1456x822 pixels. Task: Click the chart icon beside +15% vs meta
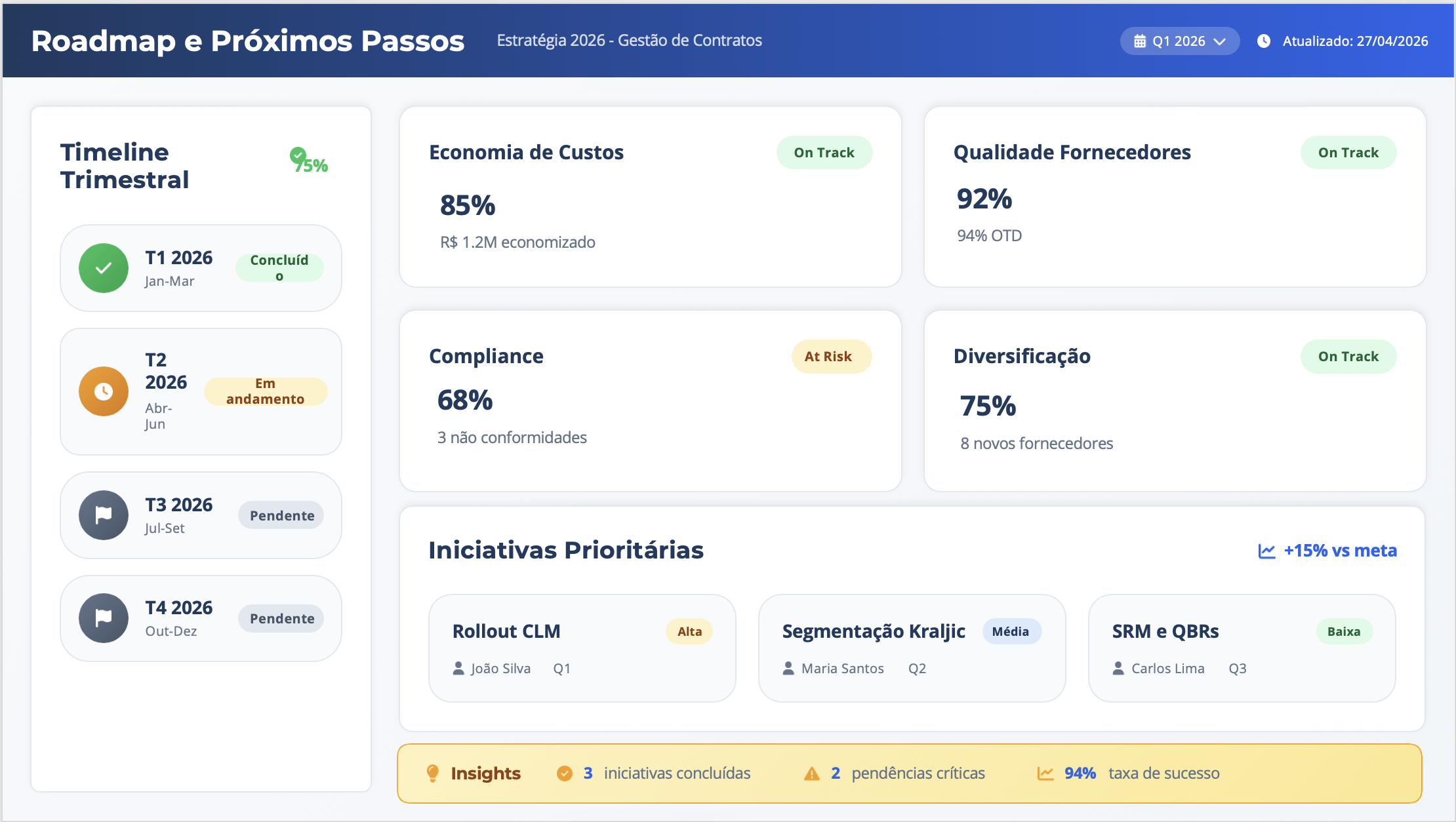click(1266, 551)
